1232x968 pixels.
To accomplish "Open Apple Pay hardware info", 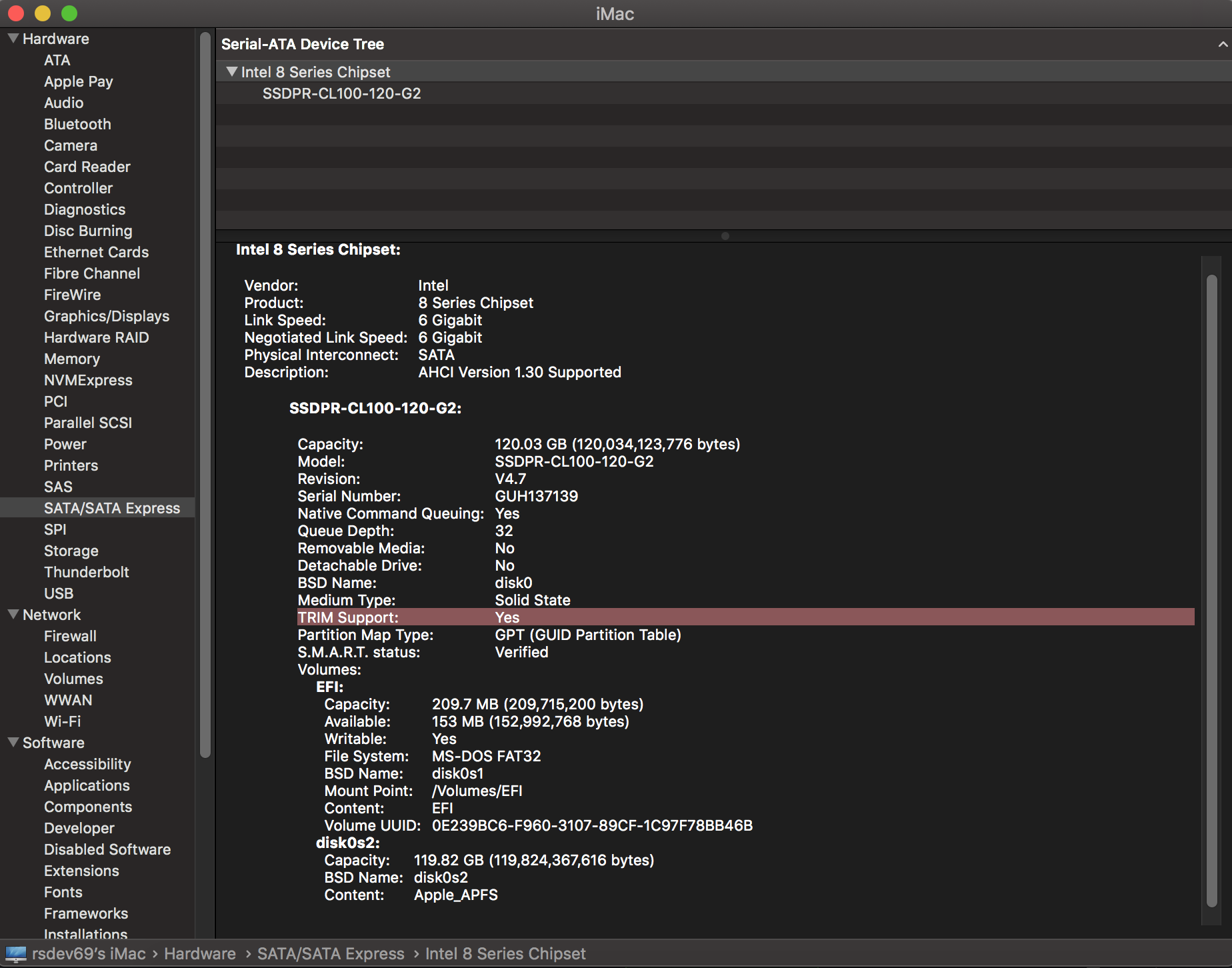I will (78, 81).
